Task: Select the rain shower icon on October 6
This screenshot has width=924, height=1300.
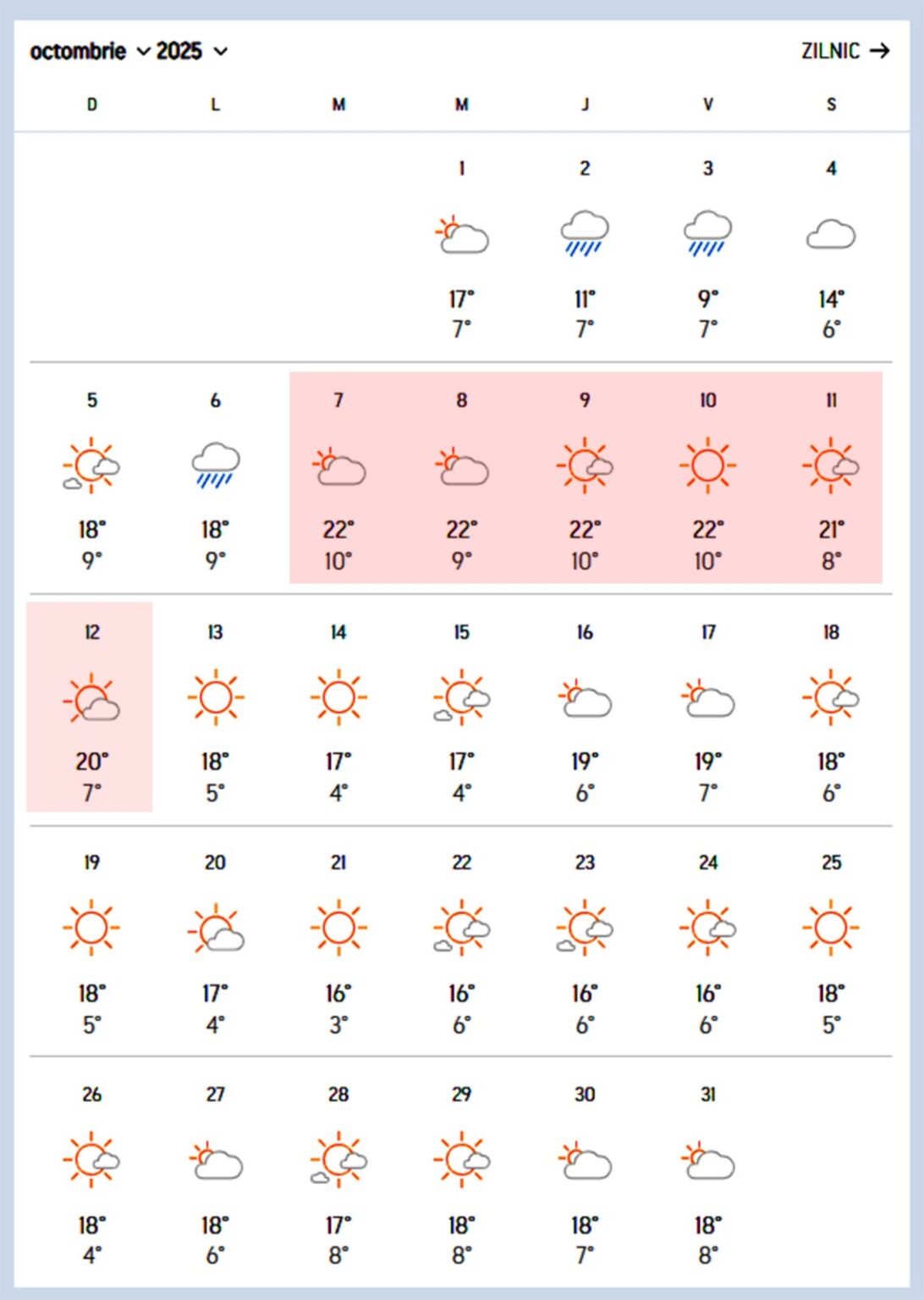Action: 215,465
